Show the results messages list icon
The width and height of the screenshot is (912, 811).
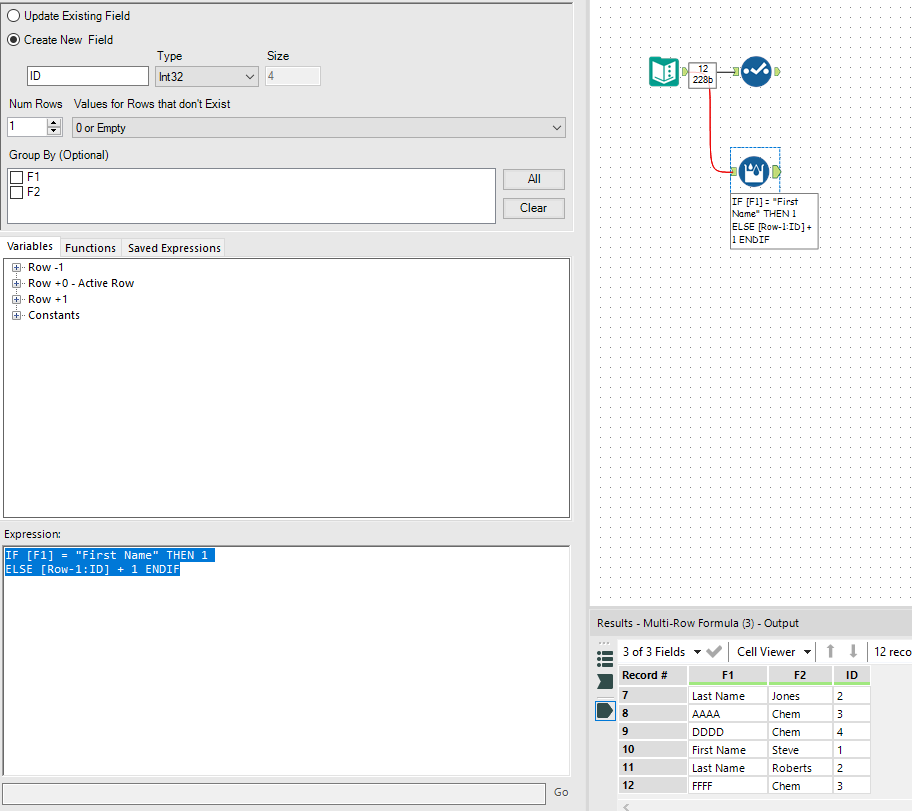pyautogui.click(x=605, y=658)
